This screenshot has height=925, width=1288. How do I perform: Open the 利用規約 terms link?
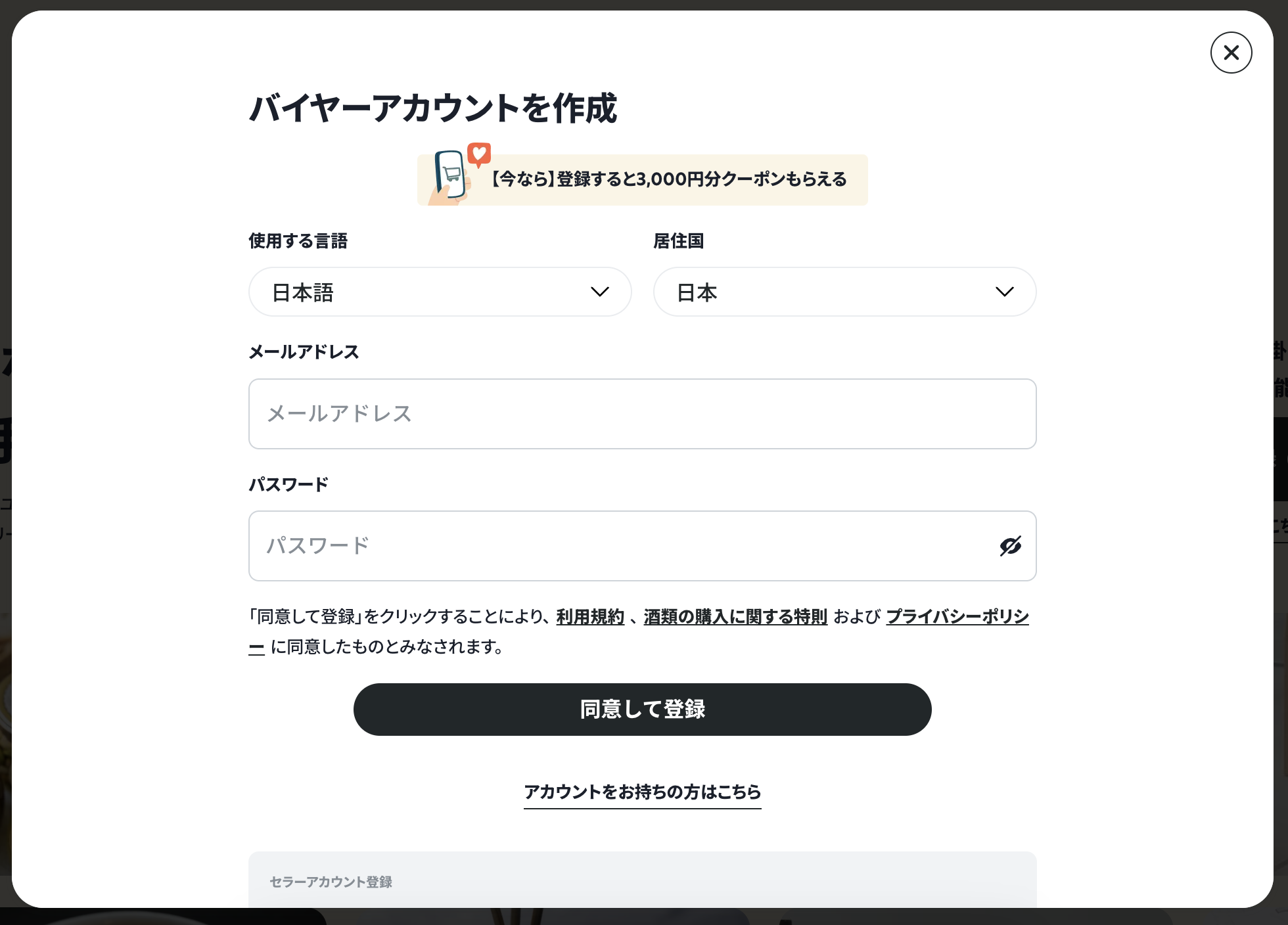point(590,617)
